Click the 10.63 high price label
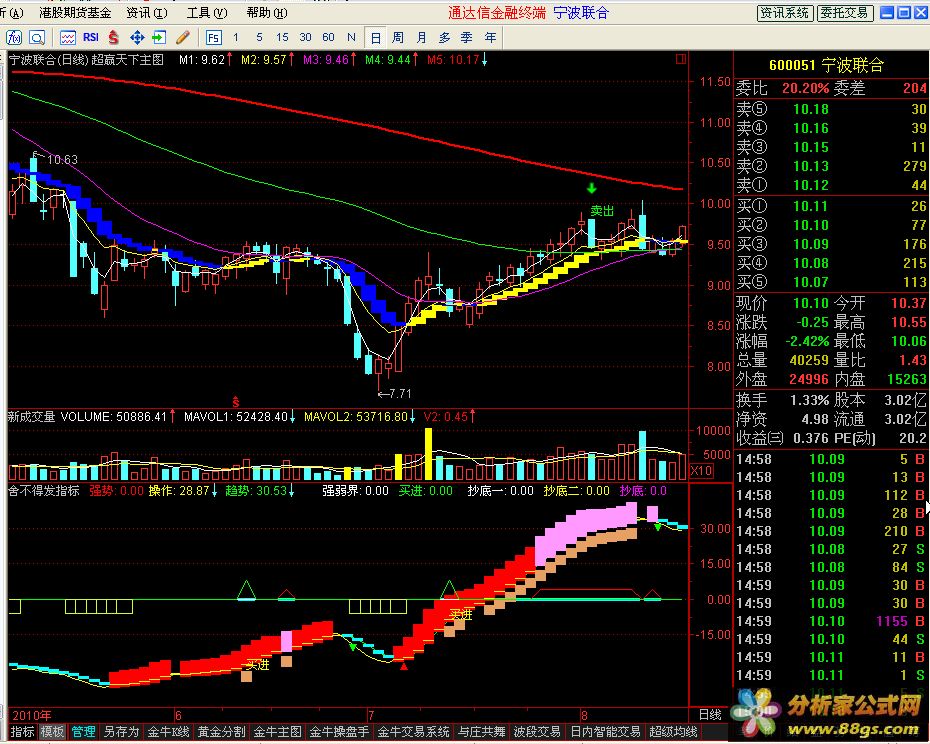The width and height of the screenshot is (930, 744). tap(62, 160)
